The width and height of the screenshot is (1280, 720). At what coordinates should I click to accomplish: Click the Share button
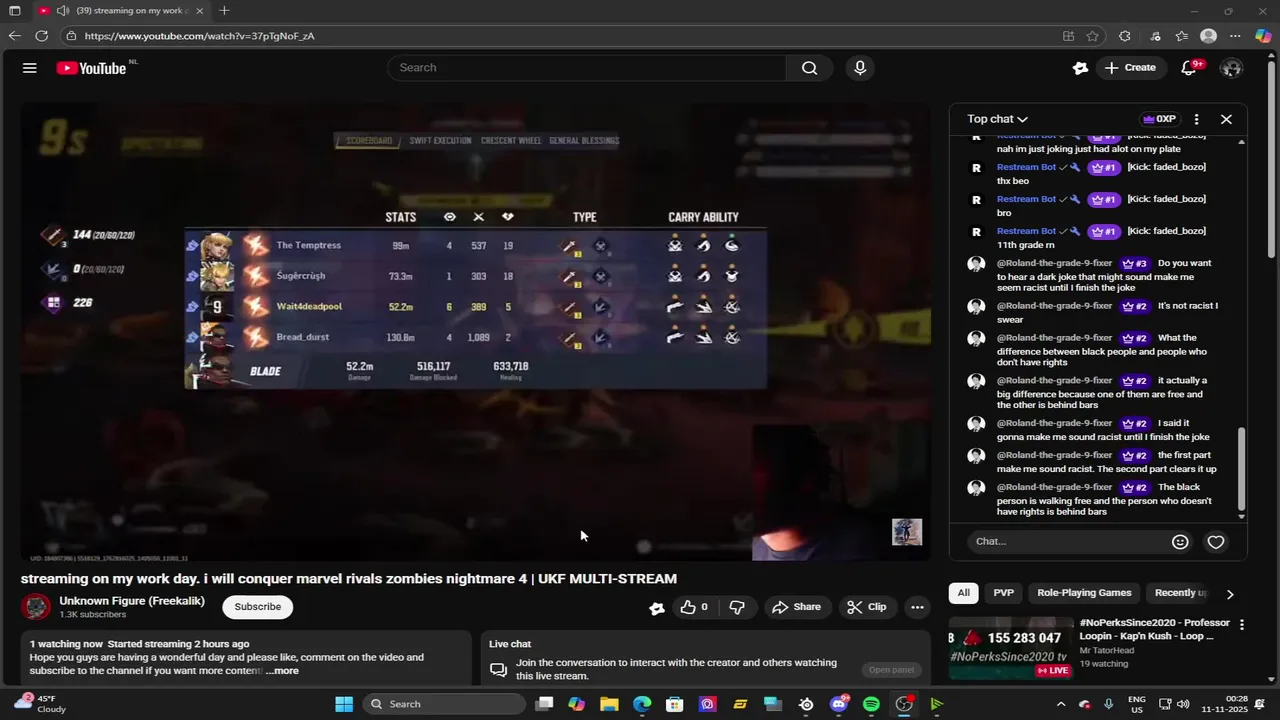click(796, 607)
